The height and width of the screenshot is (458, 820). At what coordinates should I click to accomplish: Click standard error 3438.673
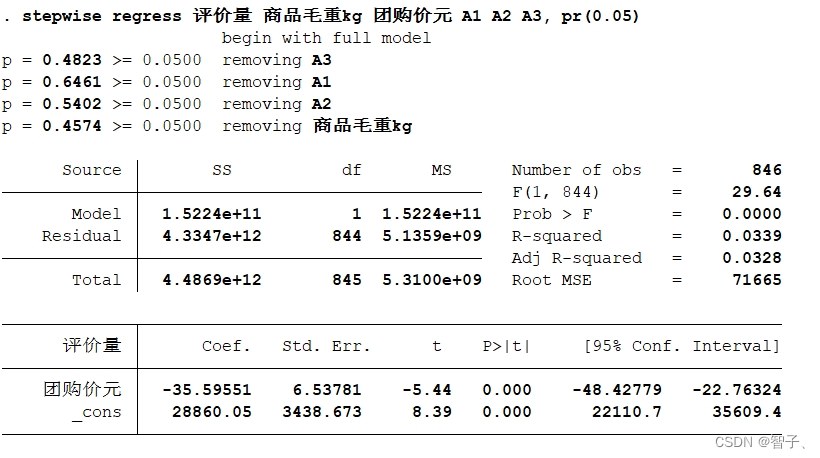(322, 411)
